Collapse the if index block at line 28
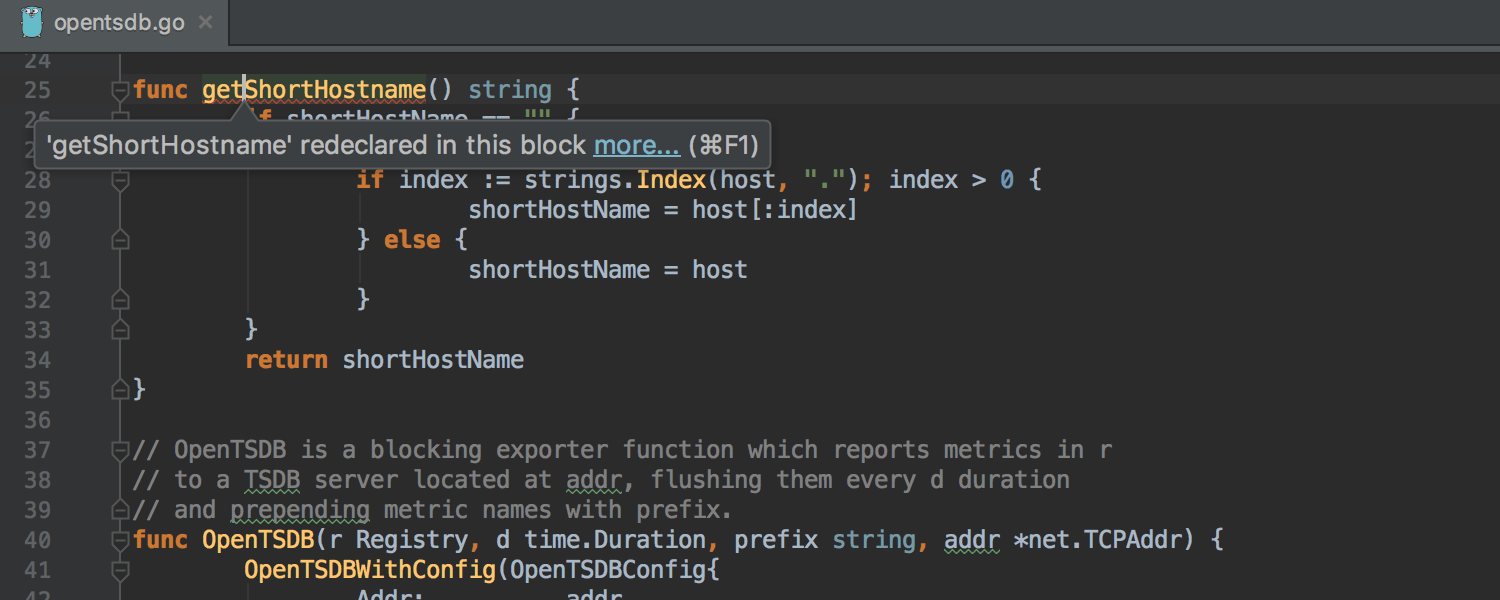The image size is (1500, 600). tap(120, 181)
